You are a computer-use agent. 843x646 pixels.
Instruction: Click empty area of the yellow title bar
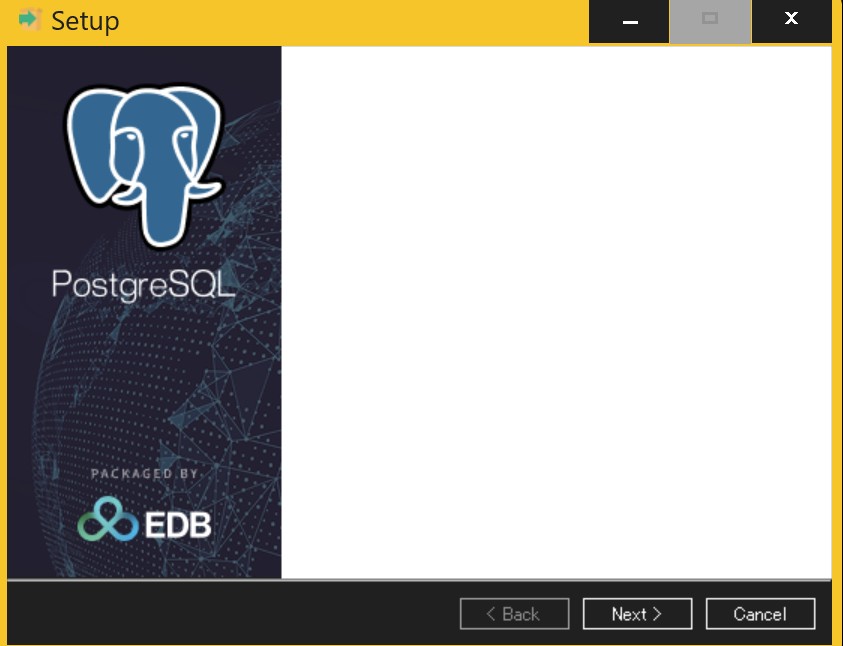(350, 20)
